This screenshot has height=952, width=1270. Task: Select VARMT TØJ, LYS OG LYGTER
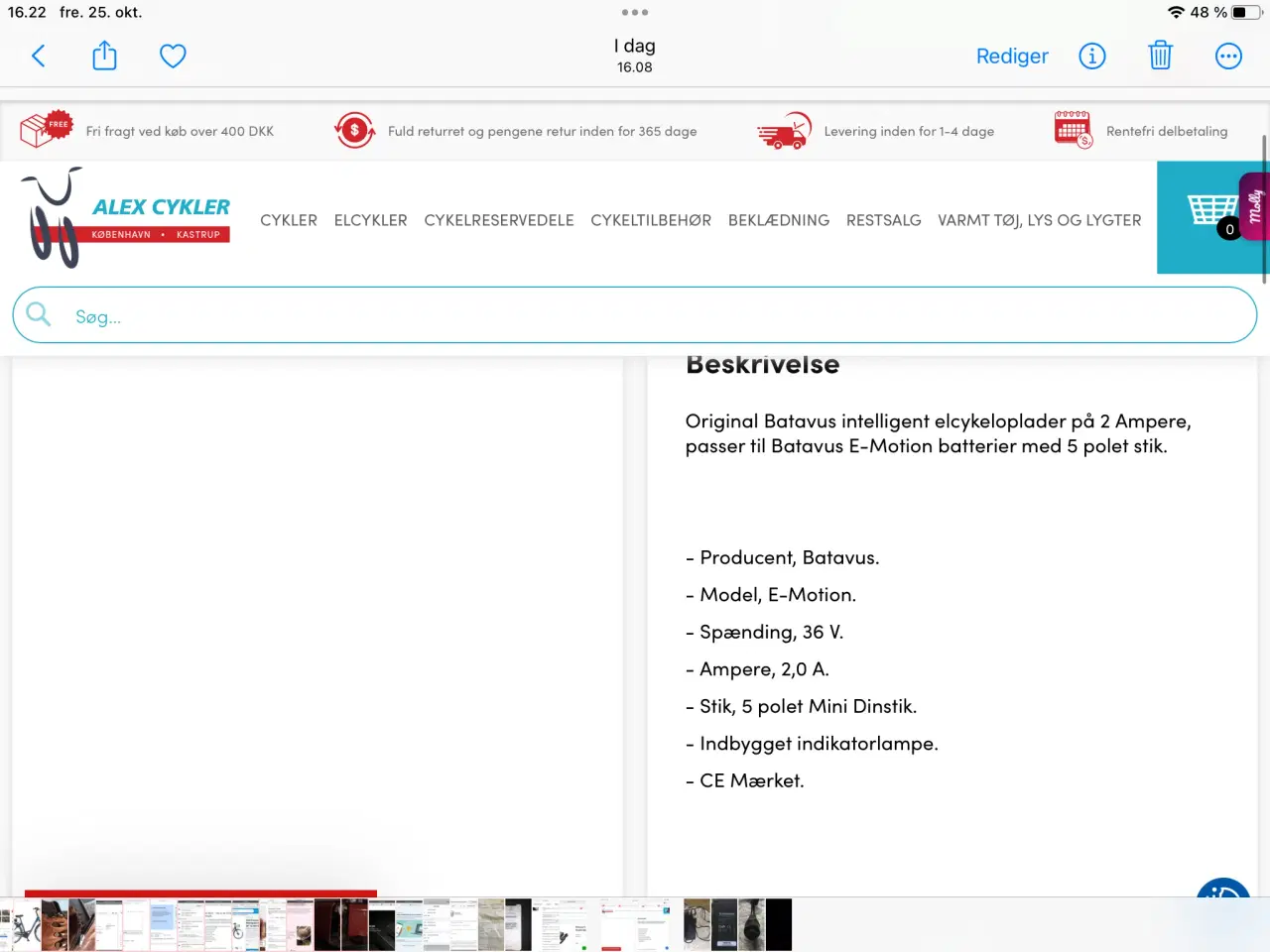pyautogui.click(x=1040, y=220)
